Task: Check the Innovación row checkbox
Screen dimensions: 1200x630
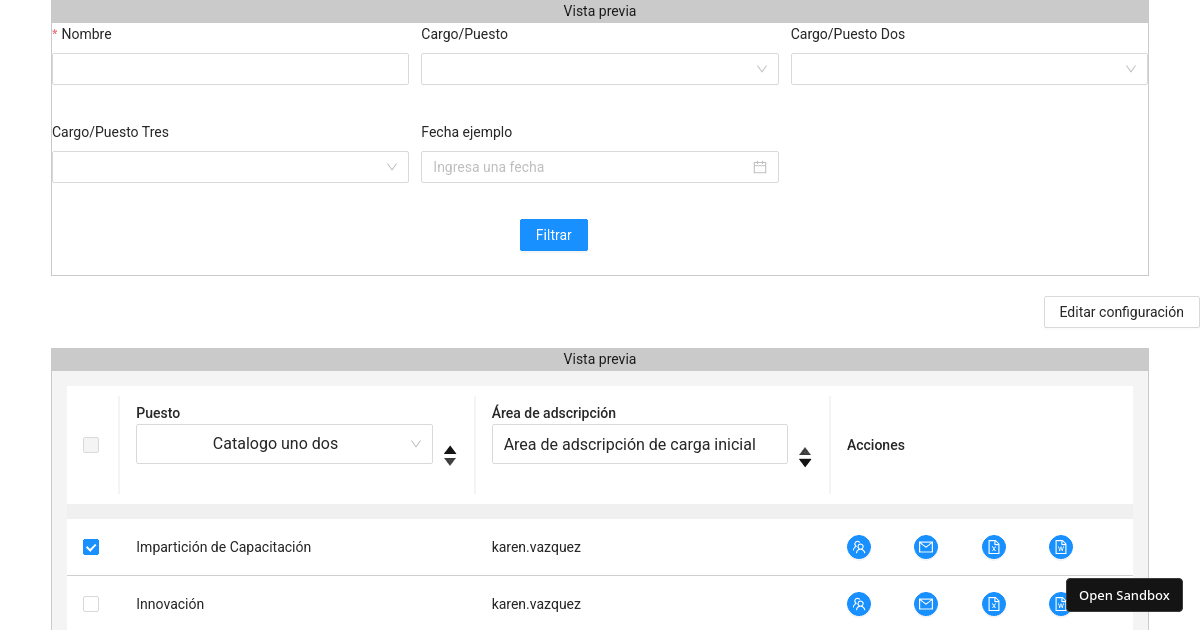Action: 91,604
